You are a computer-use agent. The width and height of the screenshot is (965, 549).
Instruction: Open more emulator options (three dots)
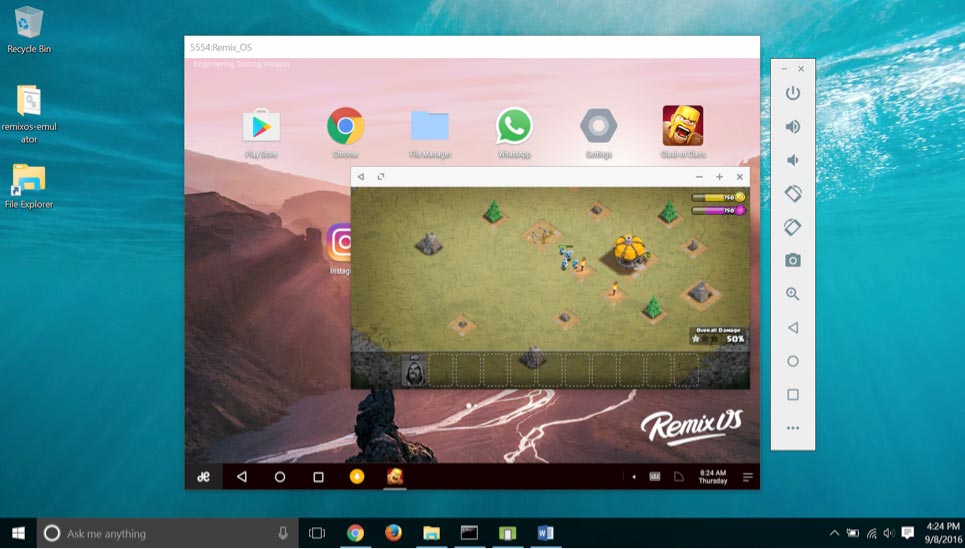(x=793, y=428)
